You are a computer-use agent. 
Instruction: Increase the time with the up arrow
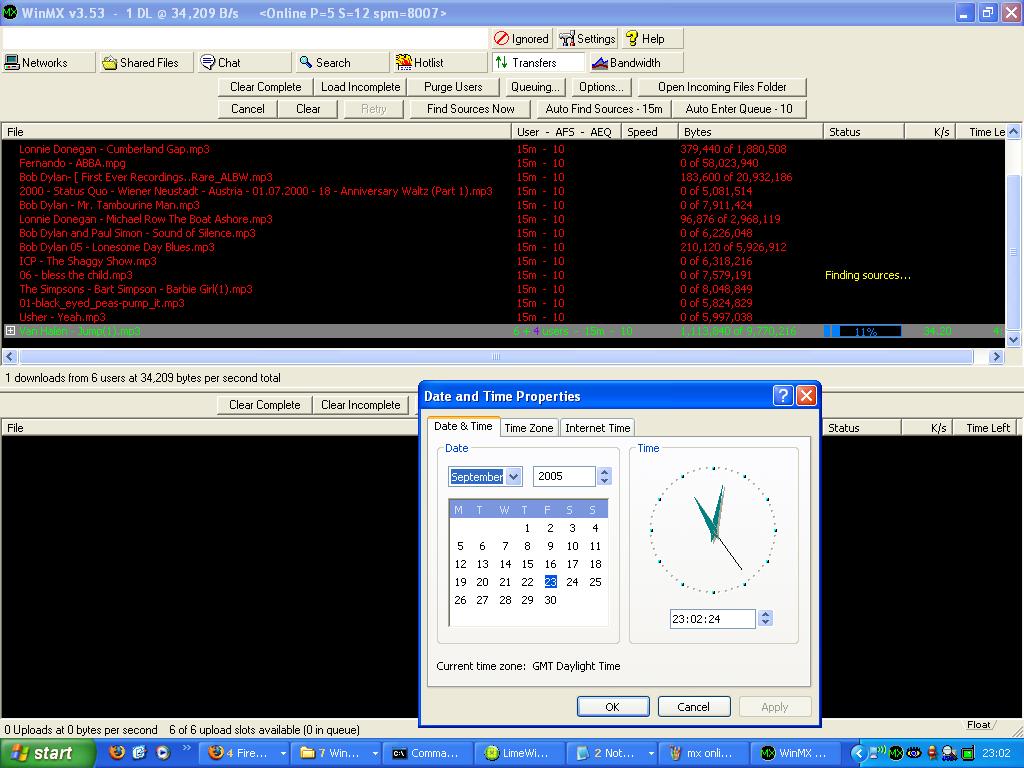(x=766, y=614)
